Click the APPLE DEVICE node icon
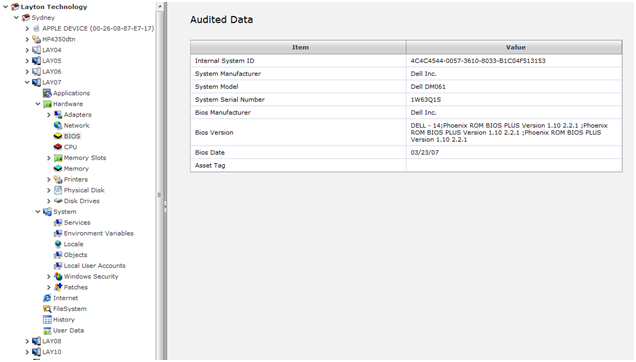This screenshot has height=362, width=636. [37, 28]
